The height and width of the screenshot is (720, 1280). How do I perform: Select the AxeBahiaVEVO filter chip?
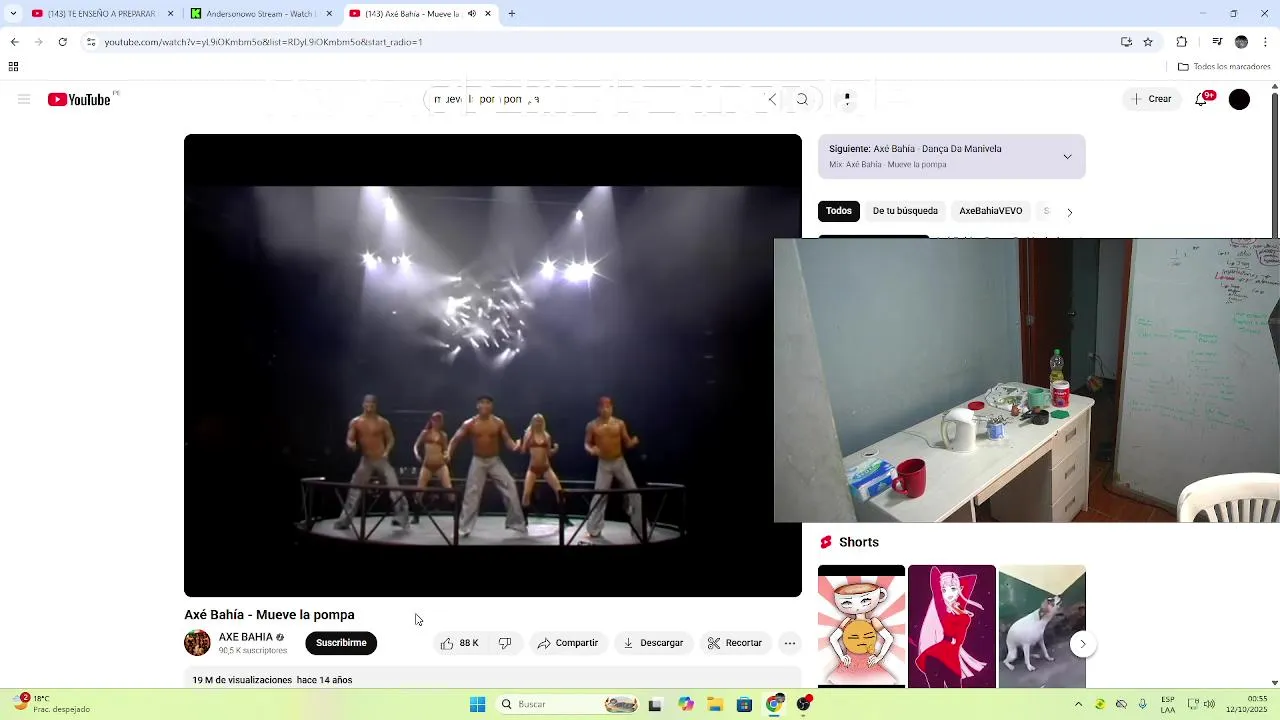pos(990,211)
